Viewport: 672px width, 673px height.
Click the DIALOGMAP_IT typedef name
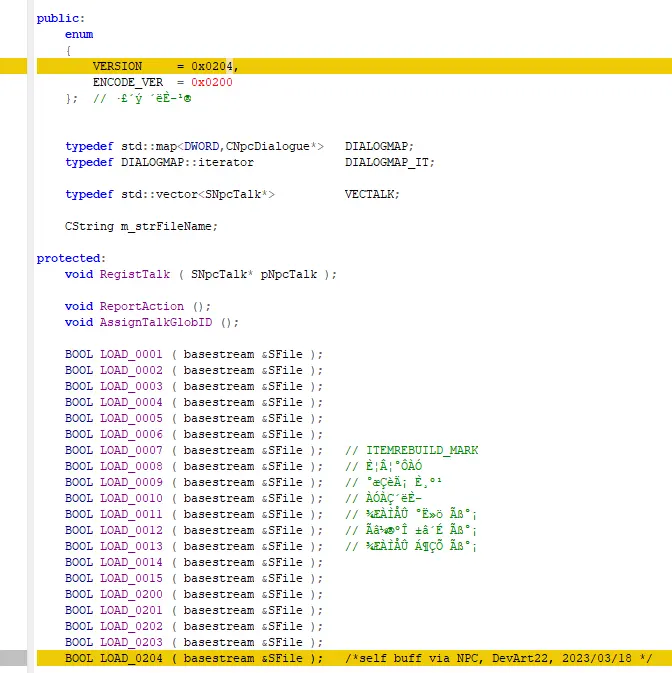387,162
